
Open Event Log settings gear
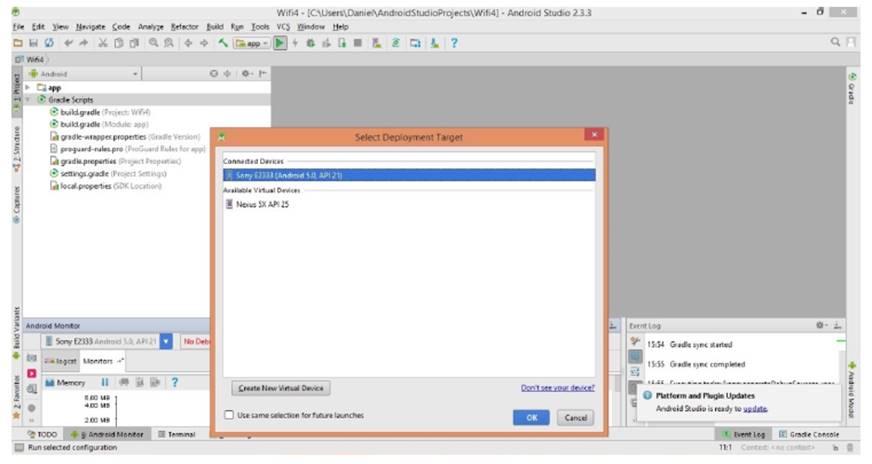822,325
